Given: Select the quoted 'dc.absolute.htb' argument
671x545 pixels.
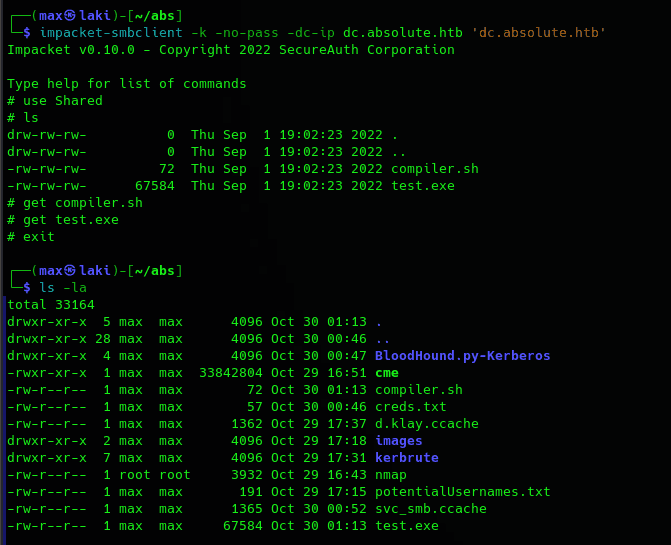Looking at the screenshot, I should point(539,33).
